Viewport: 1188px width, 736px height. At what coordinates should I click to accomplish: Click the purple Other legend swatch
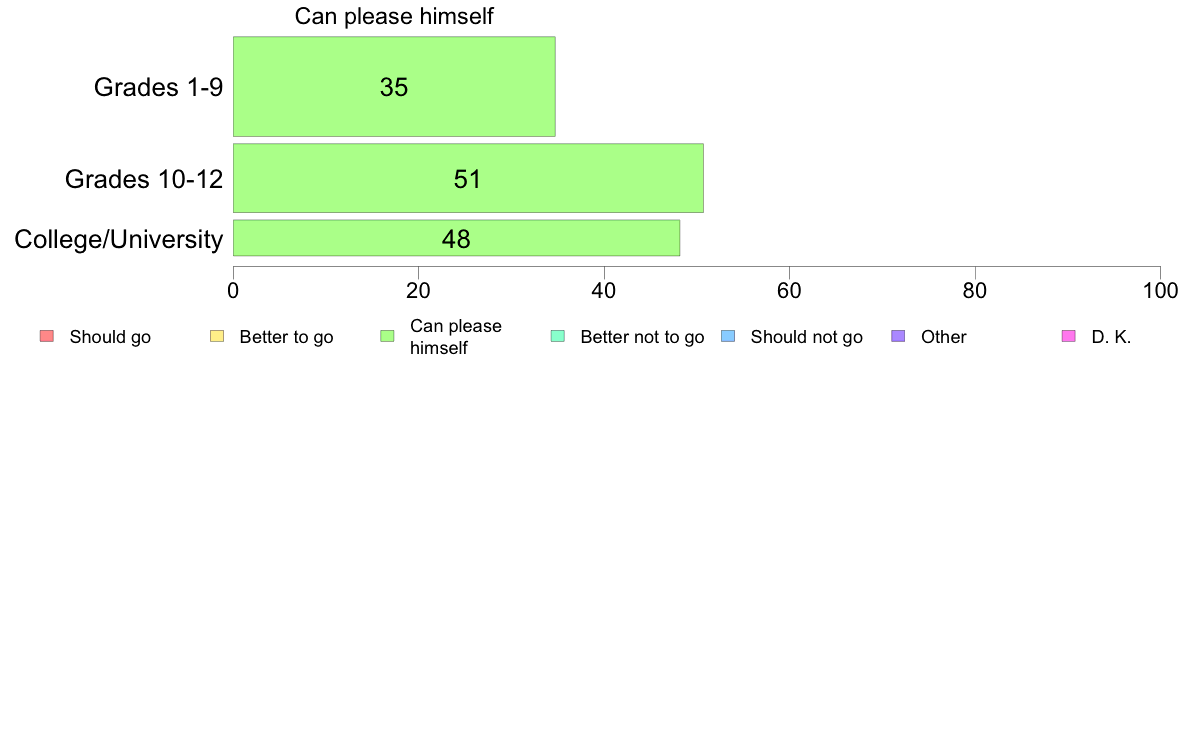click(899, 336)
